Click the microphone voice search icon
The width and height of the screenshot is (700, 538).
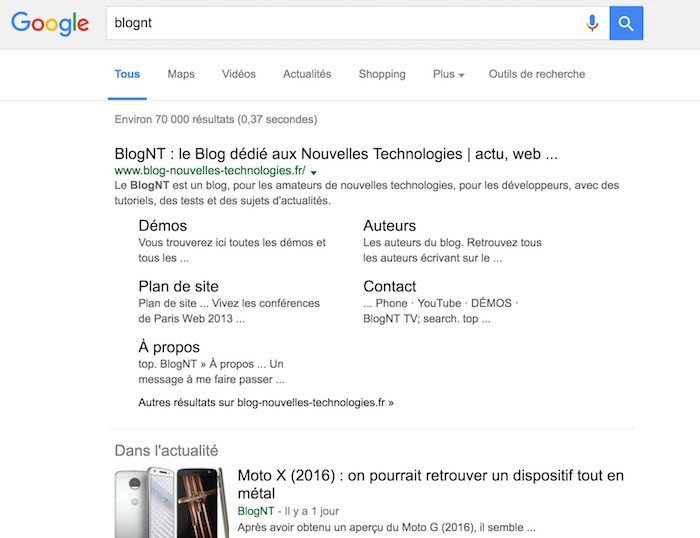point(592,23)
